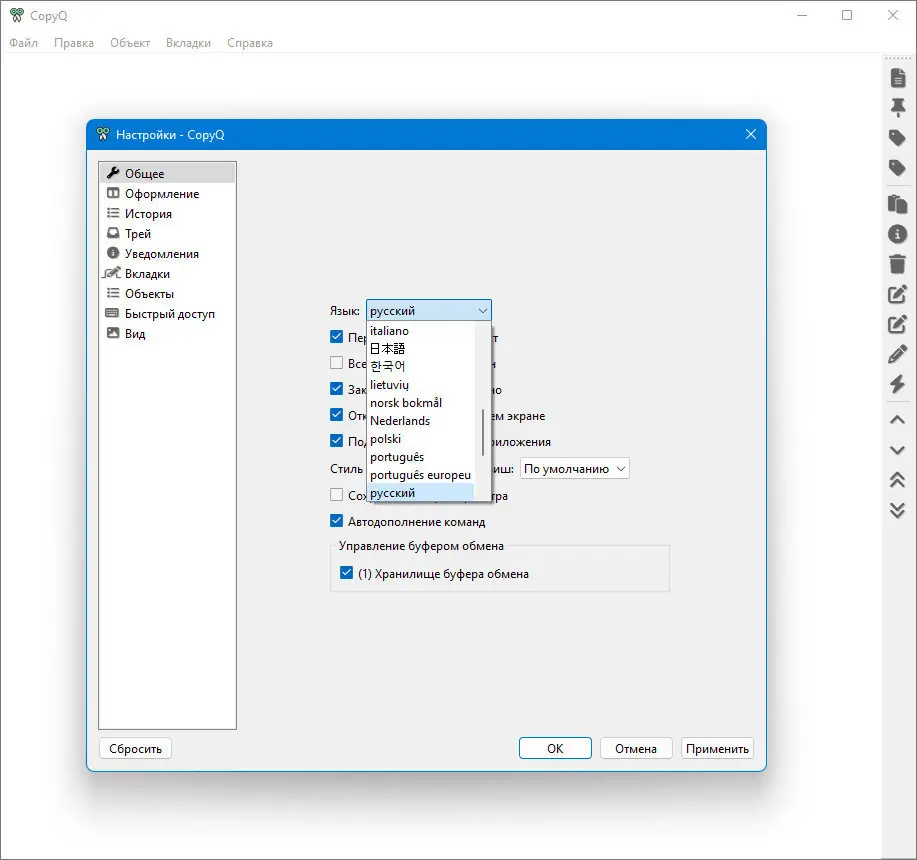Click the edit icon directly below the trash icon

[898, 294]
